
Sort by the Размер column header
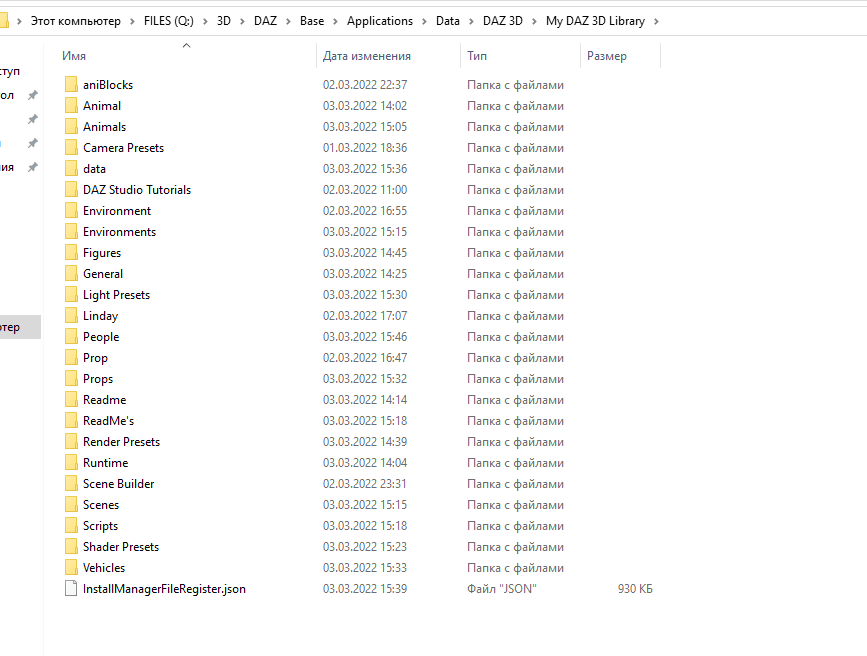[x=607, y=56]
